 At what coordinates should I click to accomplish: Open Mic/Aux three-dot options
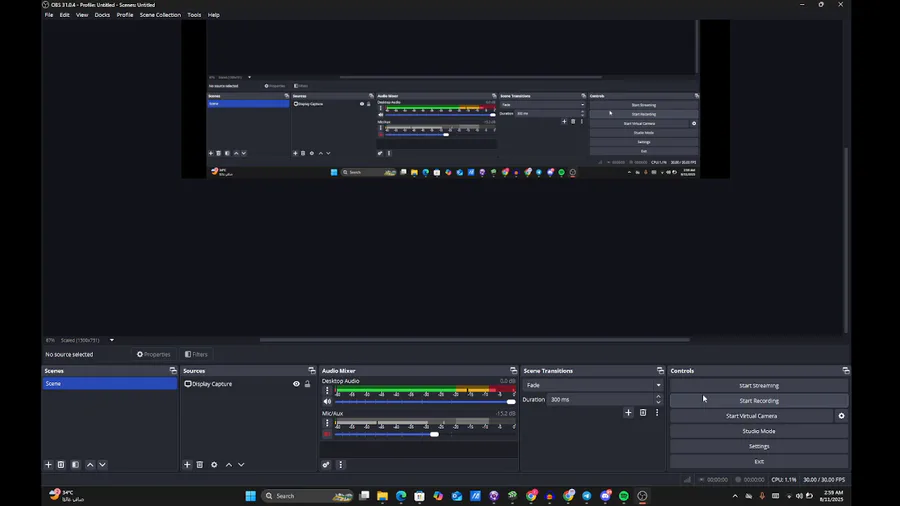click(x=327, y=423)
